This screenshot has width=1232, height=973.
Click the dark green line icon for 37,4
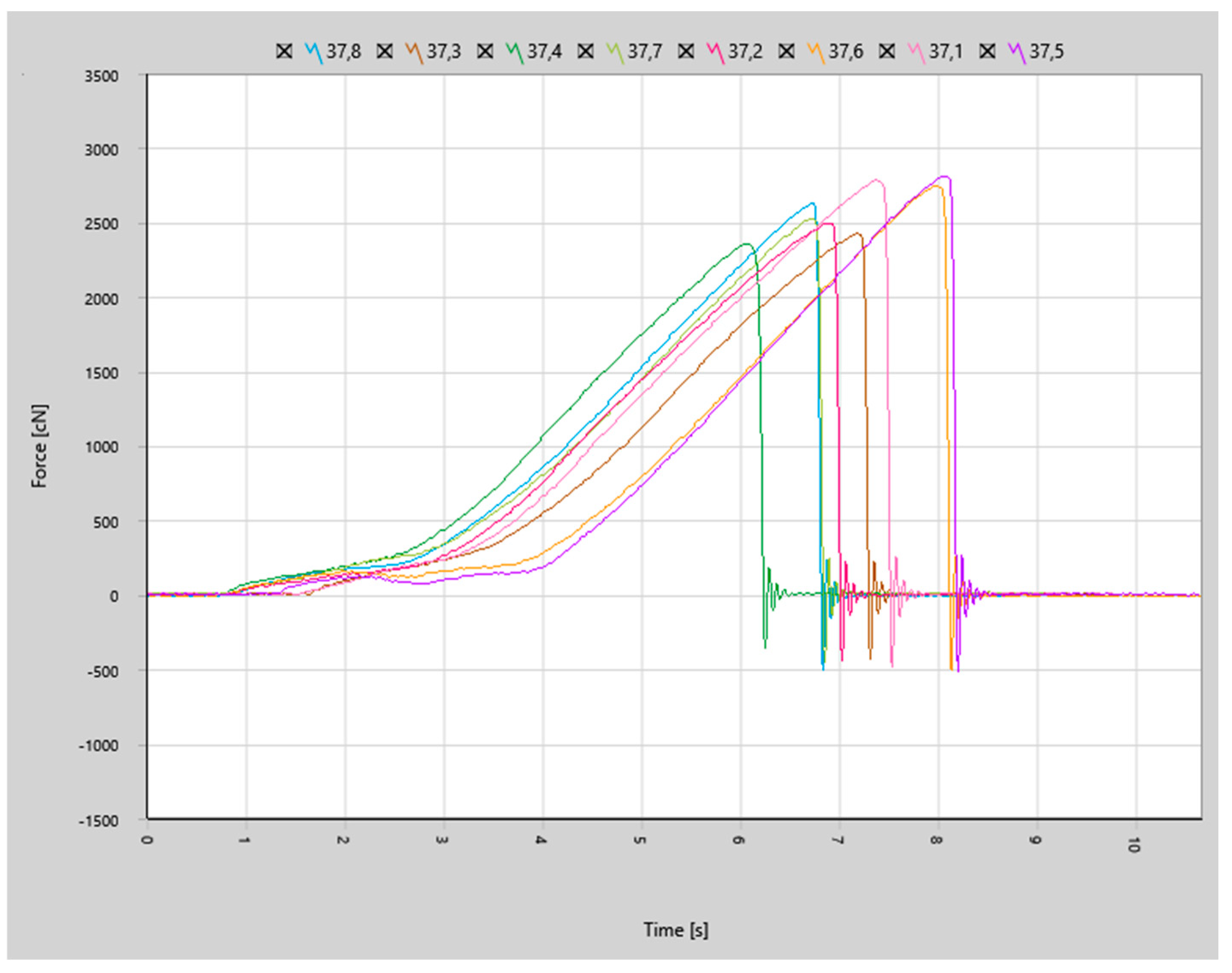click(514, 52)
